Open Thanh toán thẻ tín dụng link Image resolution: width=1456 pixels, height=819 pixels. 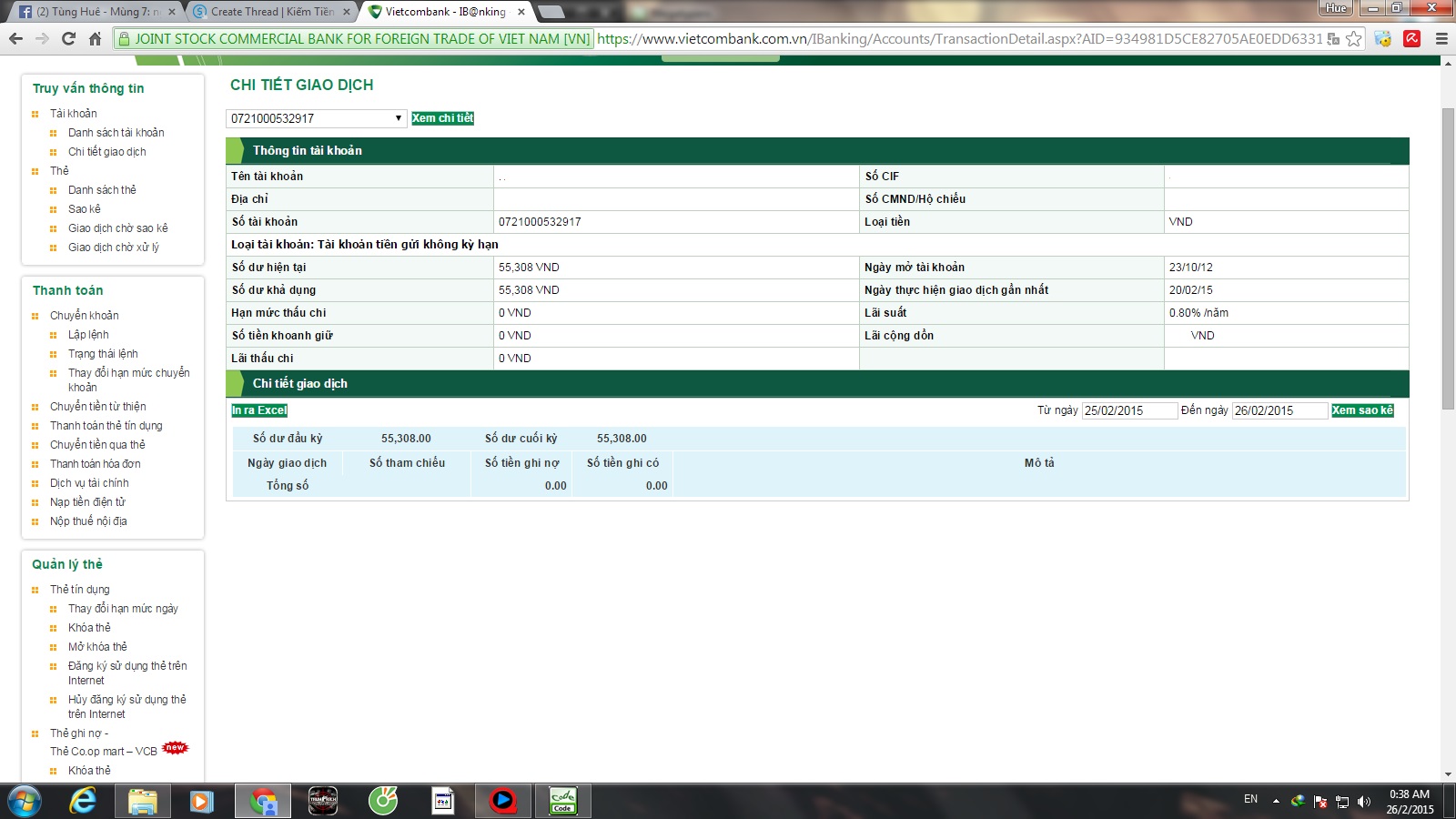(x=106, y=426)
